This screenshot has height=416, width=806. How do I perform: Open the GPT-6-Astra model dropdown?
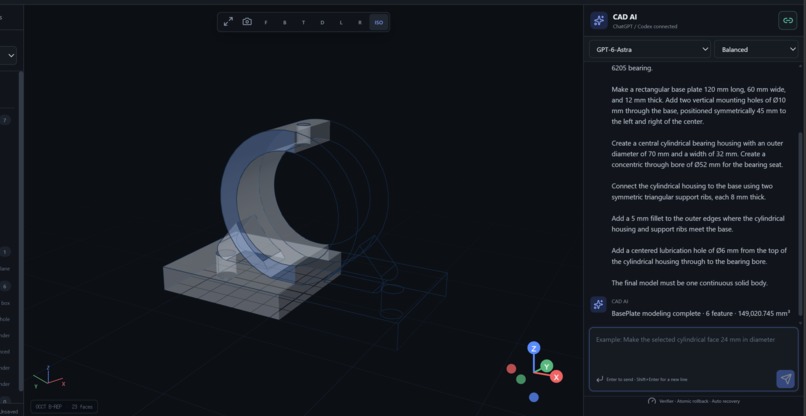pyautogui.click(x=650, y=49)
